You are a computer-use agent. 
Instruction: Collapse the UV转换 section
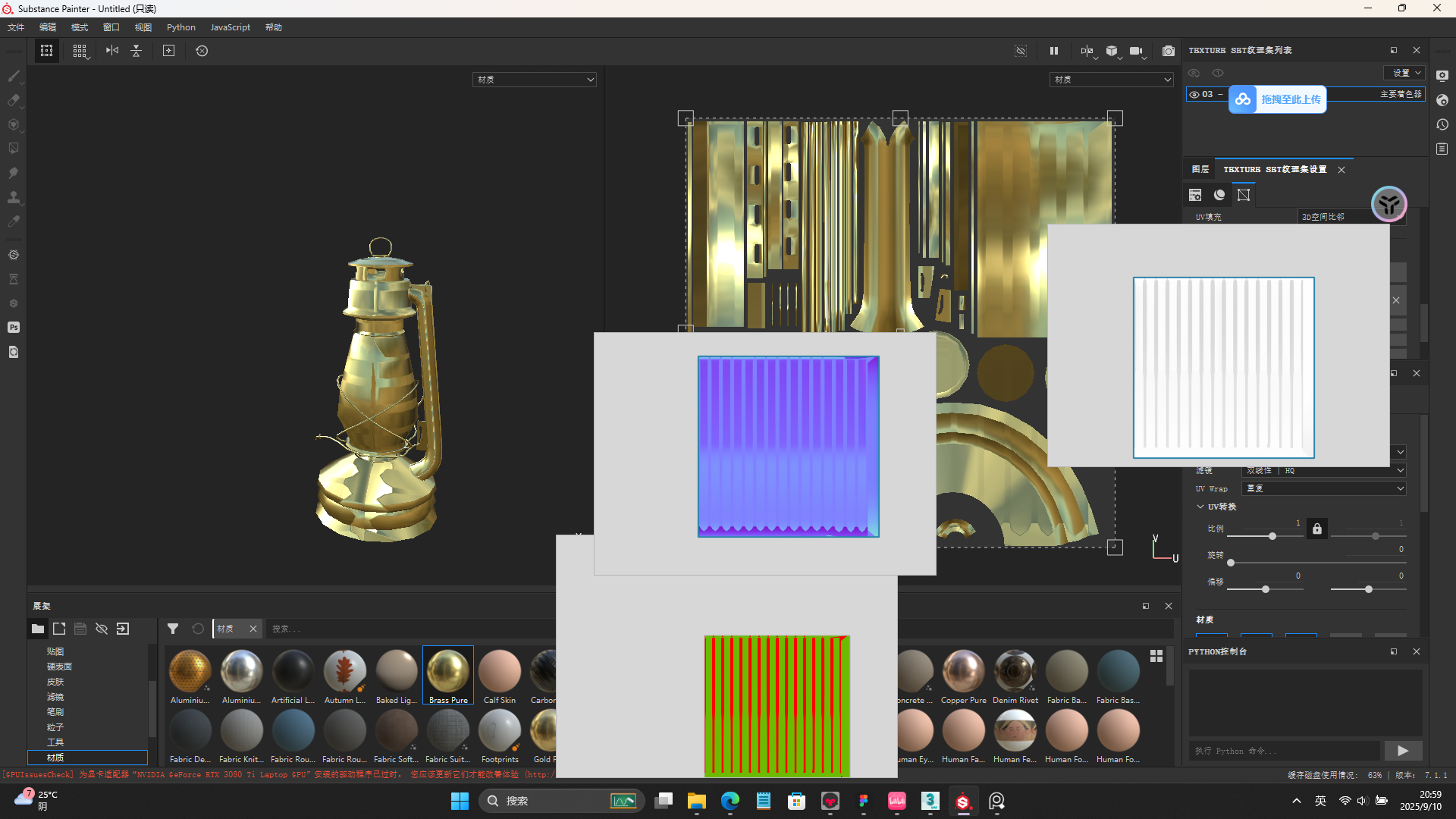[1200, 507]
